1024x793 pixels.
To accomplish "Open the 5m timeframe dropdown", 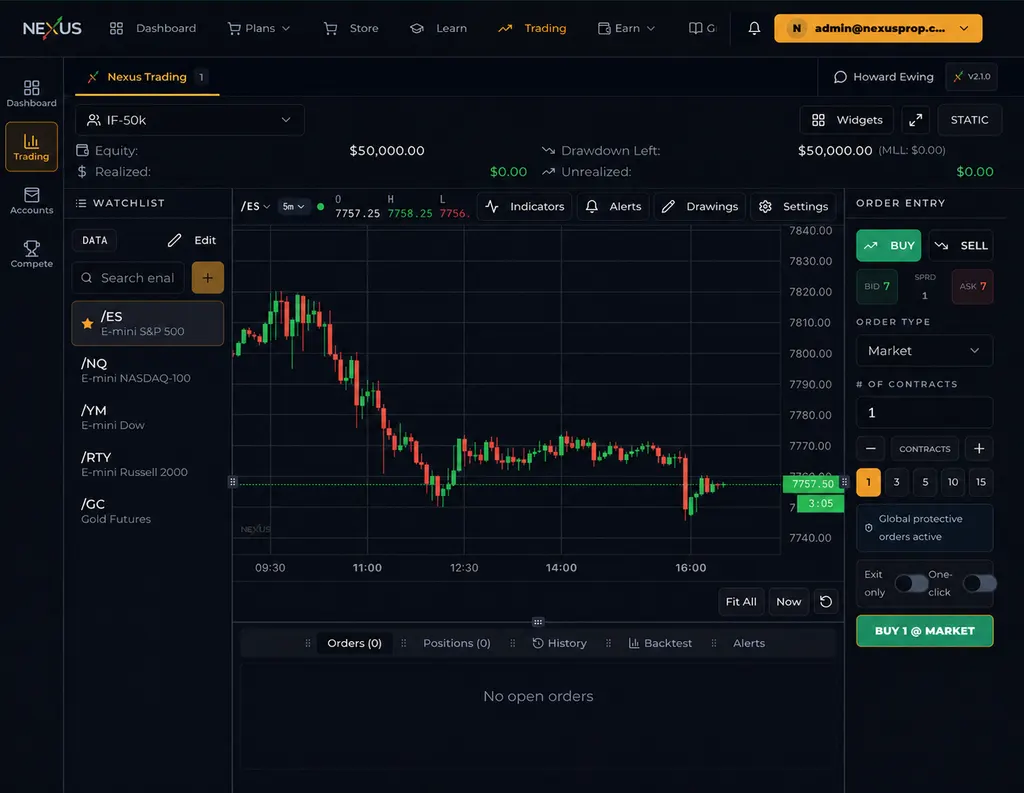I will tap(293, 206).
